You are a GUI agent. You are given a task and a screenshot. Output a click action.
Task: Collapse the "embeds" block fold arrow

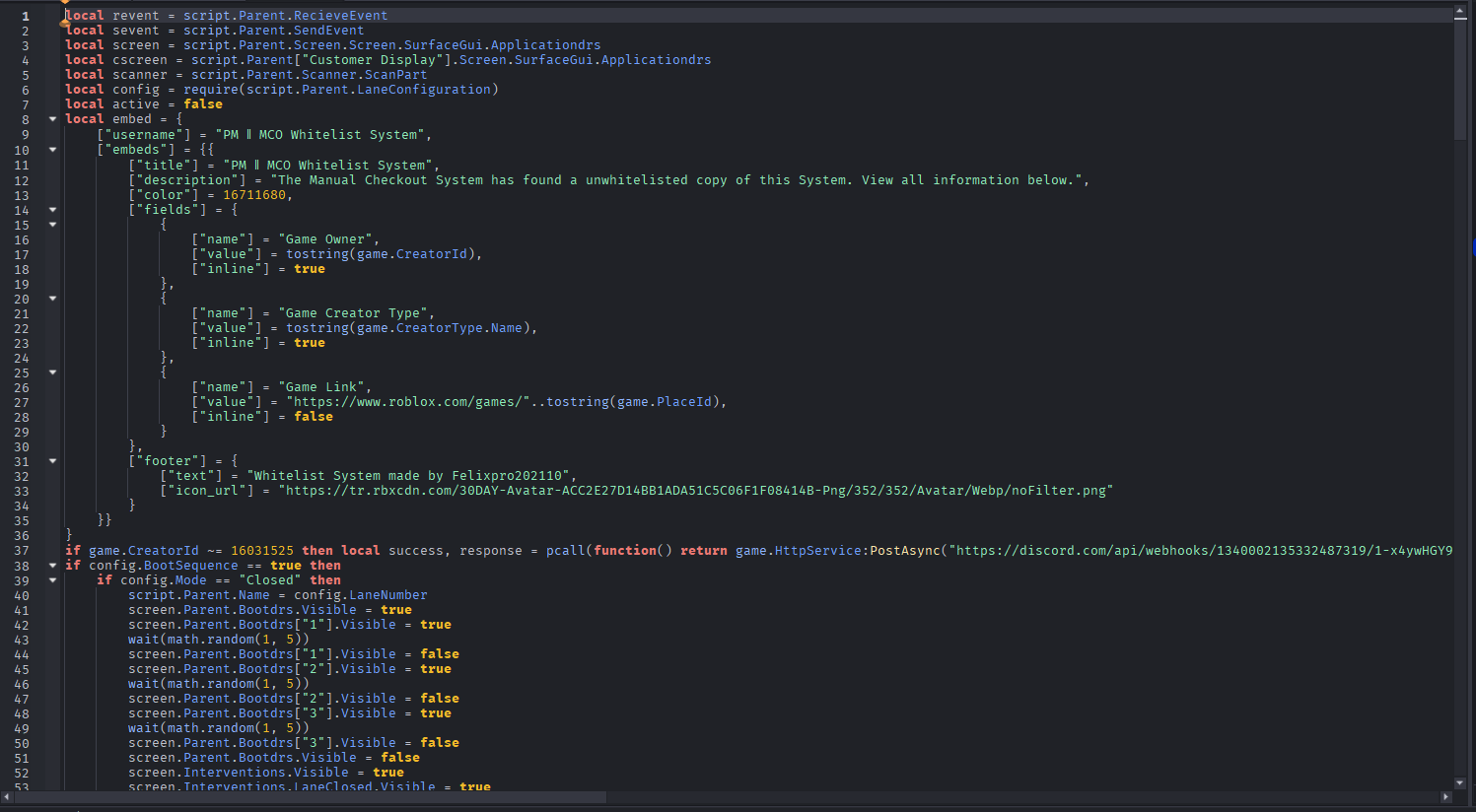click(52, 150)
